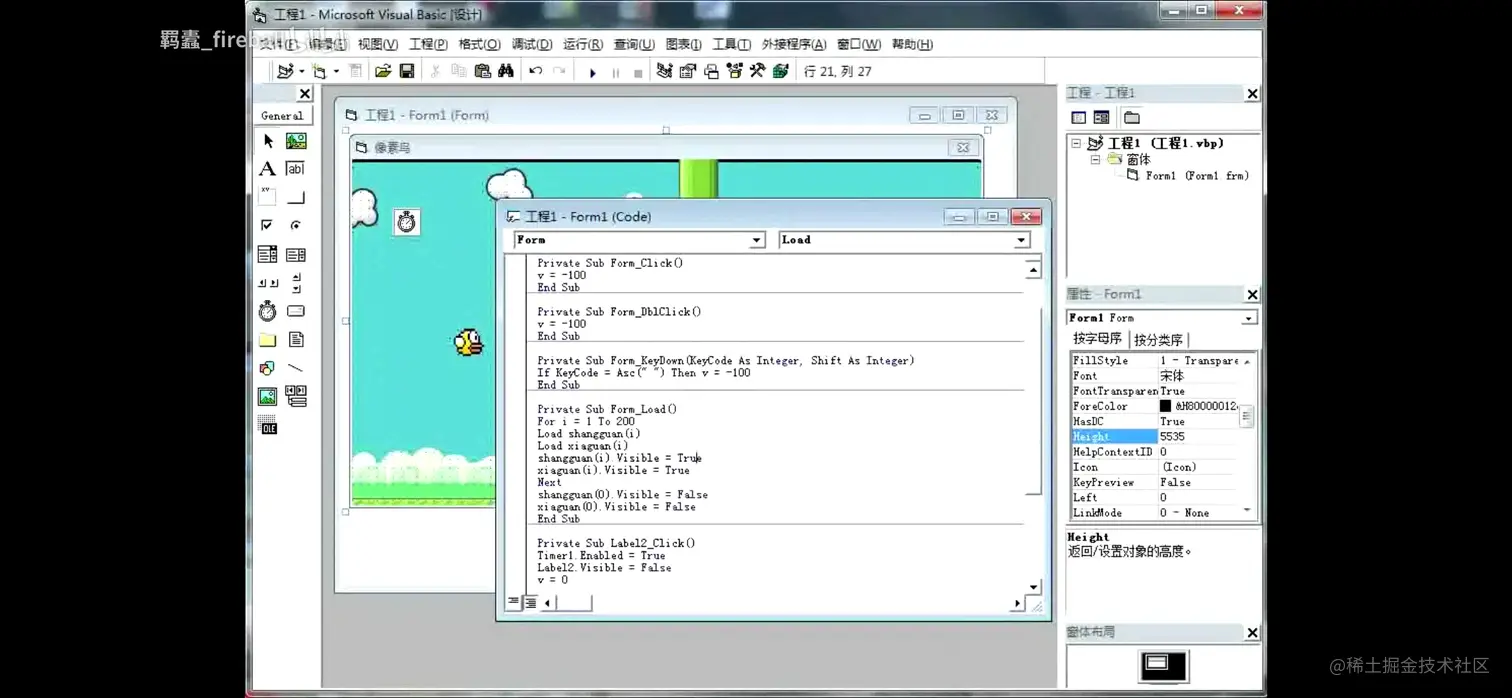Select the Height property value 5535
Screen dimensions: 1512x698
pos(1198,437)
